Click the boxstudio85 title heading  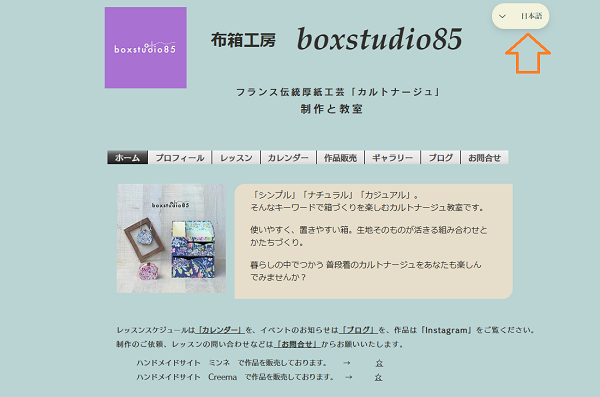[380, 39]
